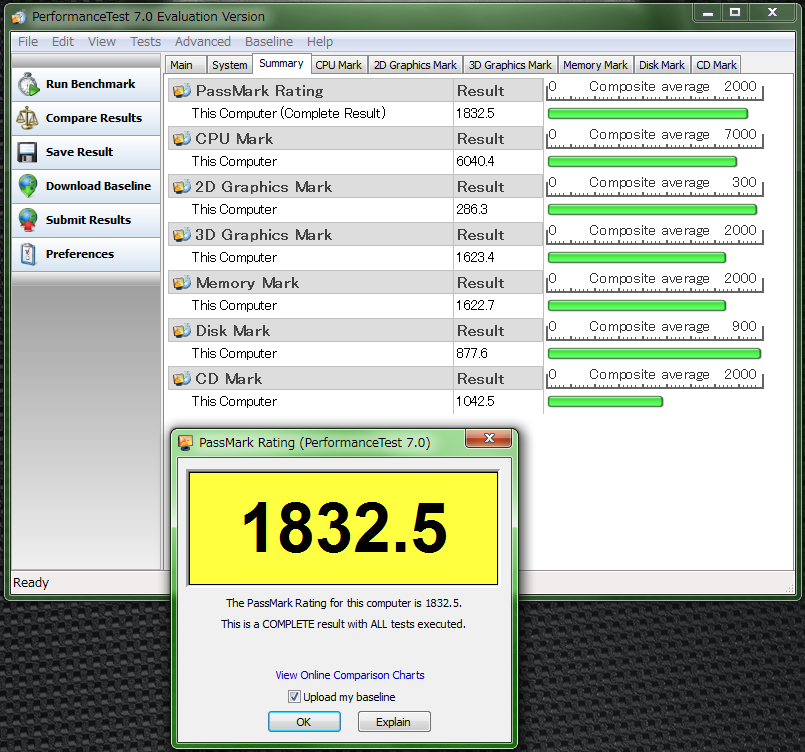
Task: Open the Advanced menu
Action: (x=203, y=42)
